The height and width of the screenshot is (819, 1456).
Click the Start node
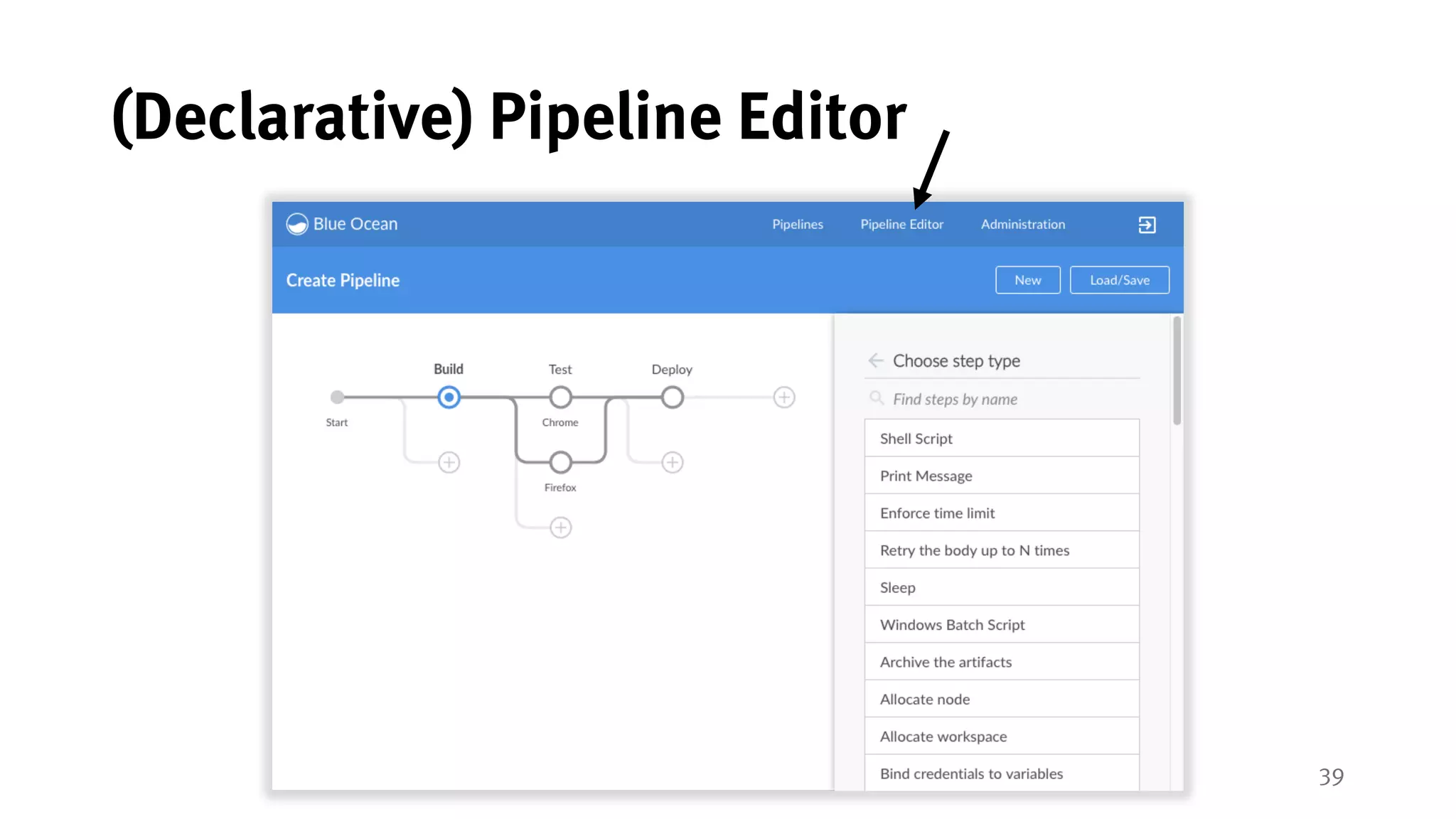coord(337,397)
